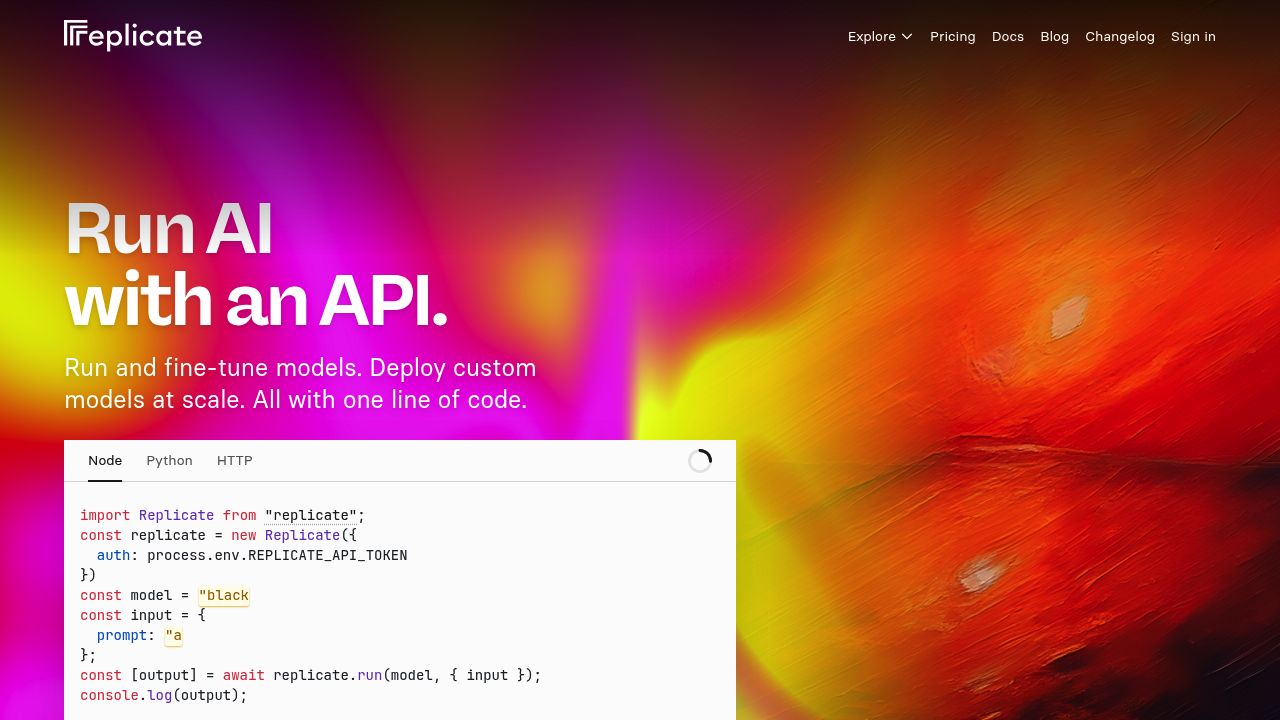Open the Replicate logo home link
This screenshot has width=1280, height=720.
point(133,36)
